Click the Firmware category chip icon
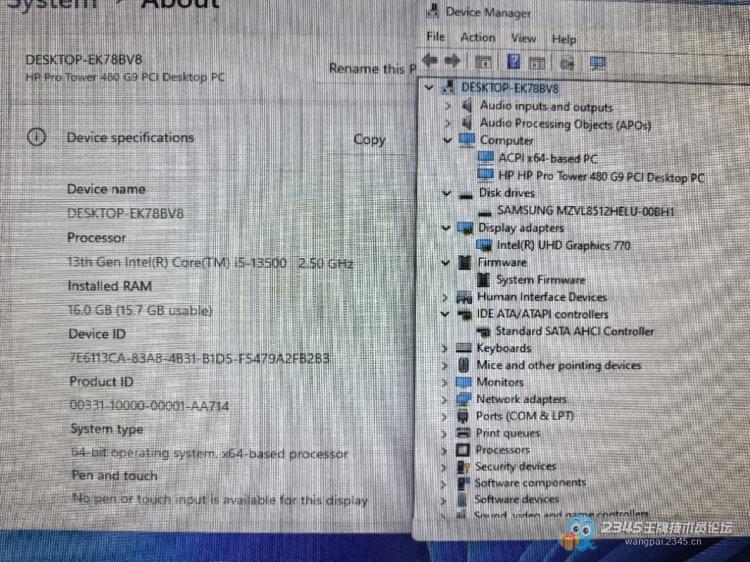Screen dimensions: 750x562 (464, 262)
